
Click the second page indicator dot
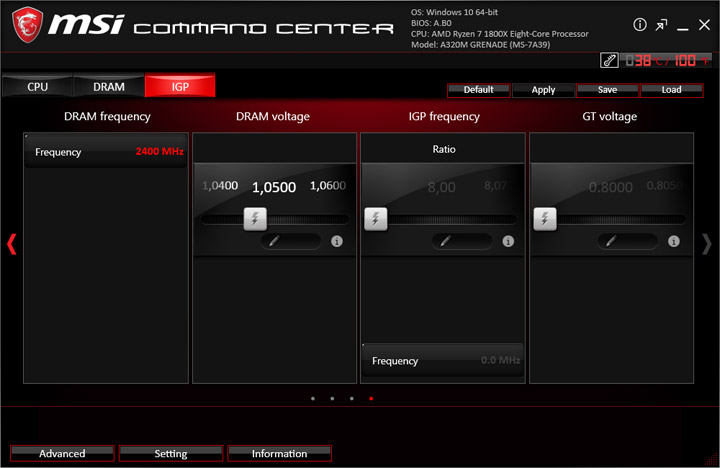[x=332, y=399]
